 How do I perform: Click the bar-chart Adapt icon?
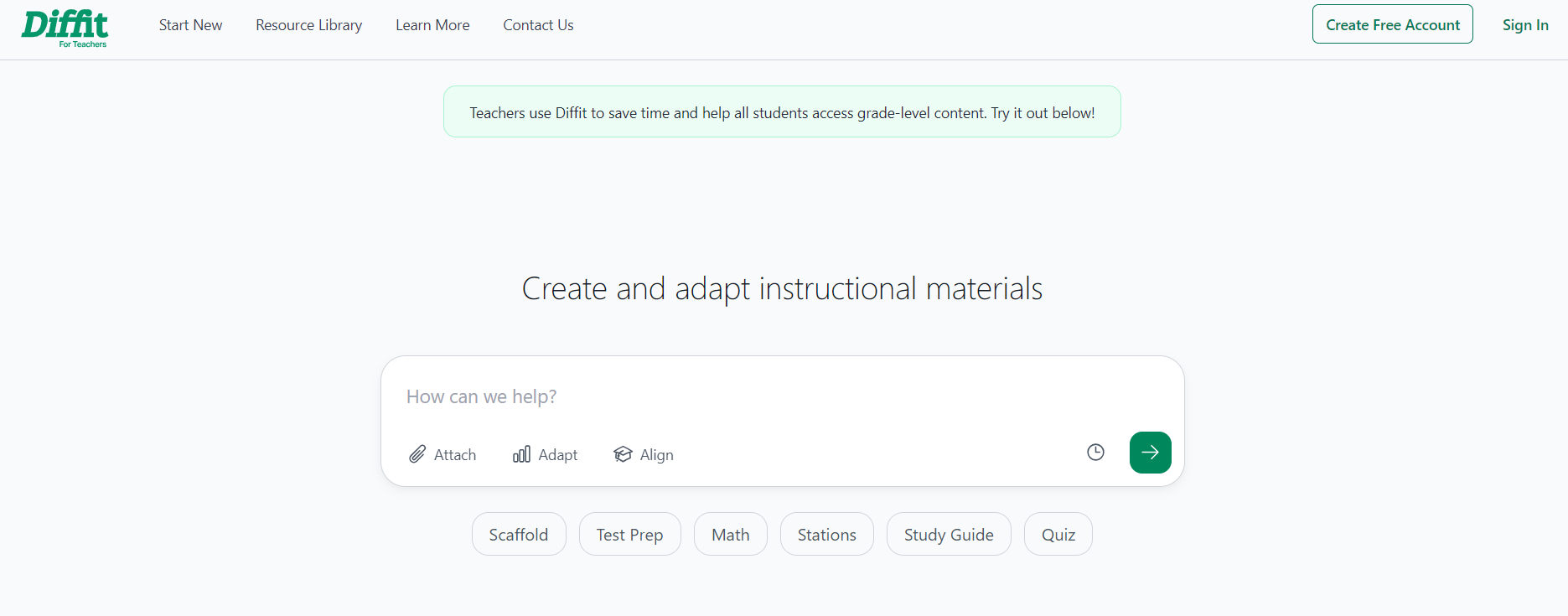pos(521,454)
